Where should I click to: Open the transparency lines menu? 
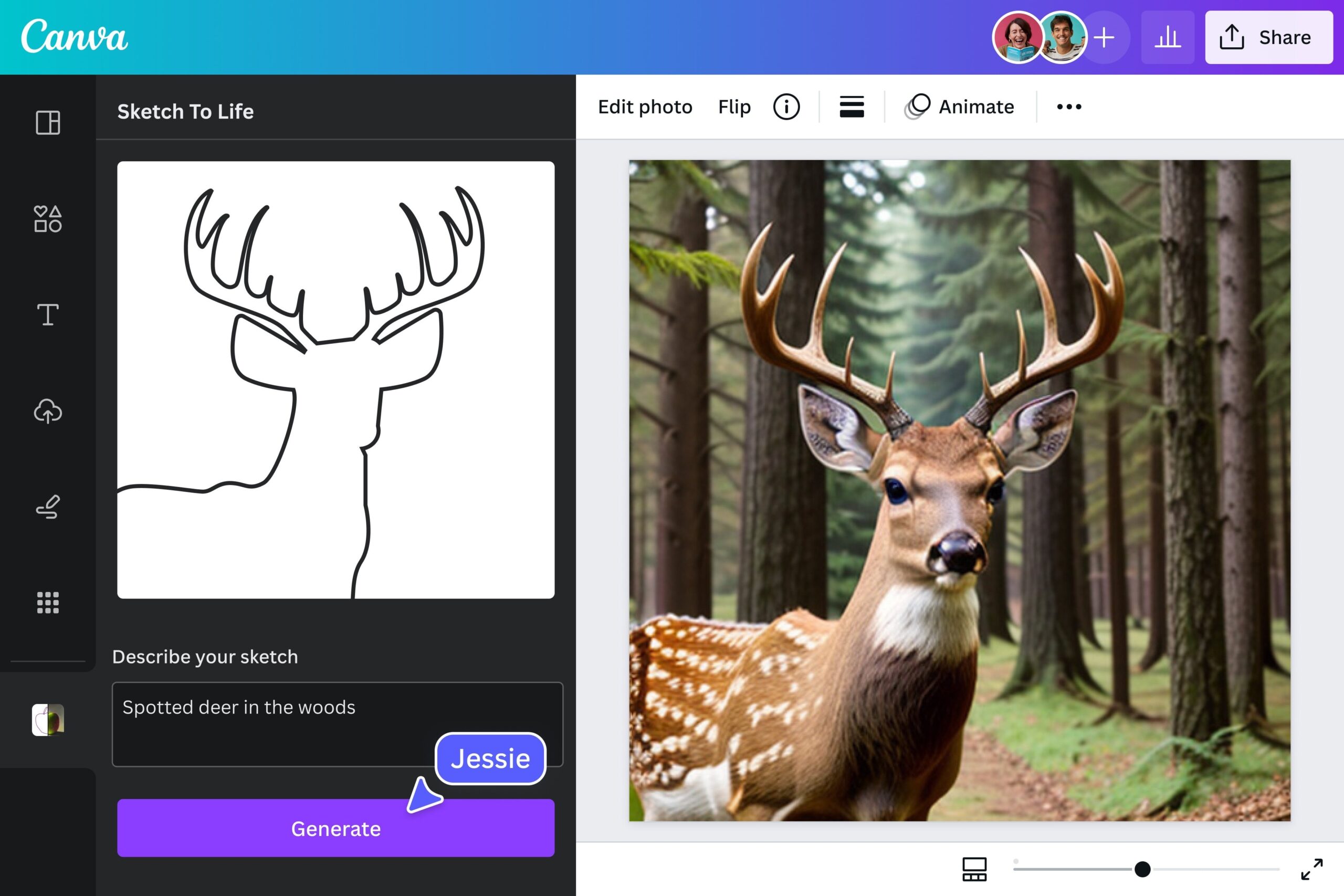pyautogui.click(x=852, y=107)
